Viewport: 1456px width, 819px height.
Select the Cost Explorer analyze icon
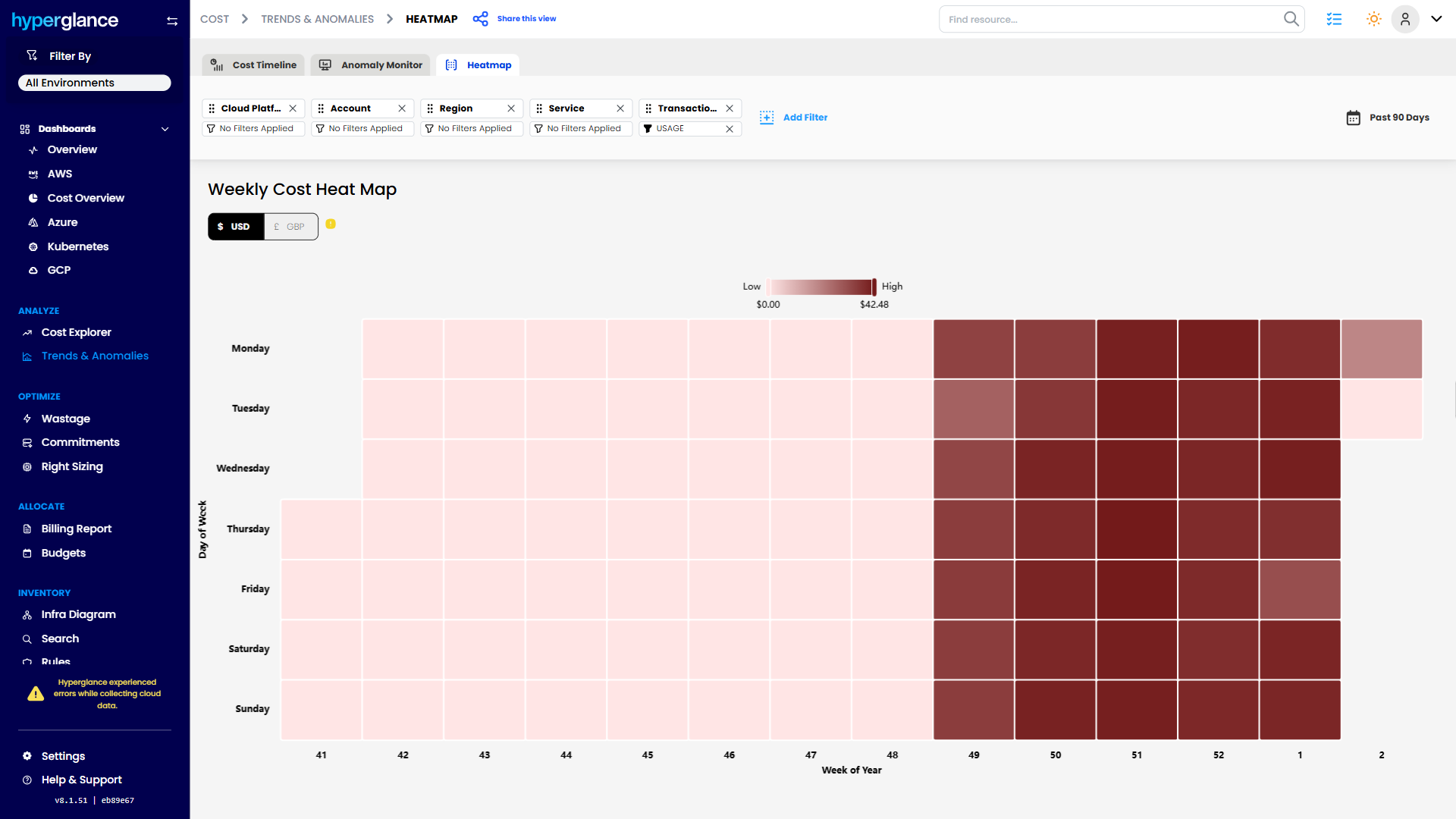click(28, 332)
